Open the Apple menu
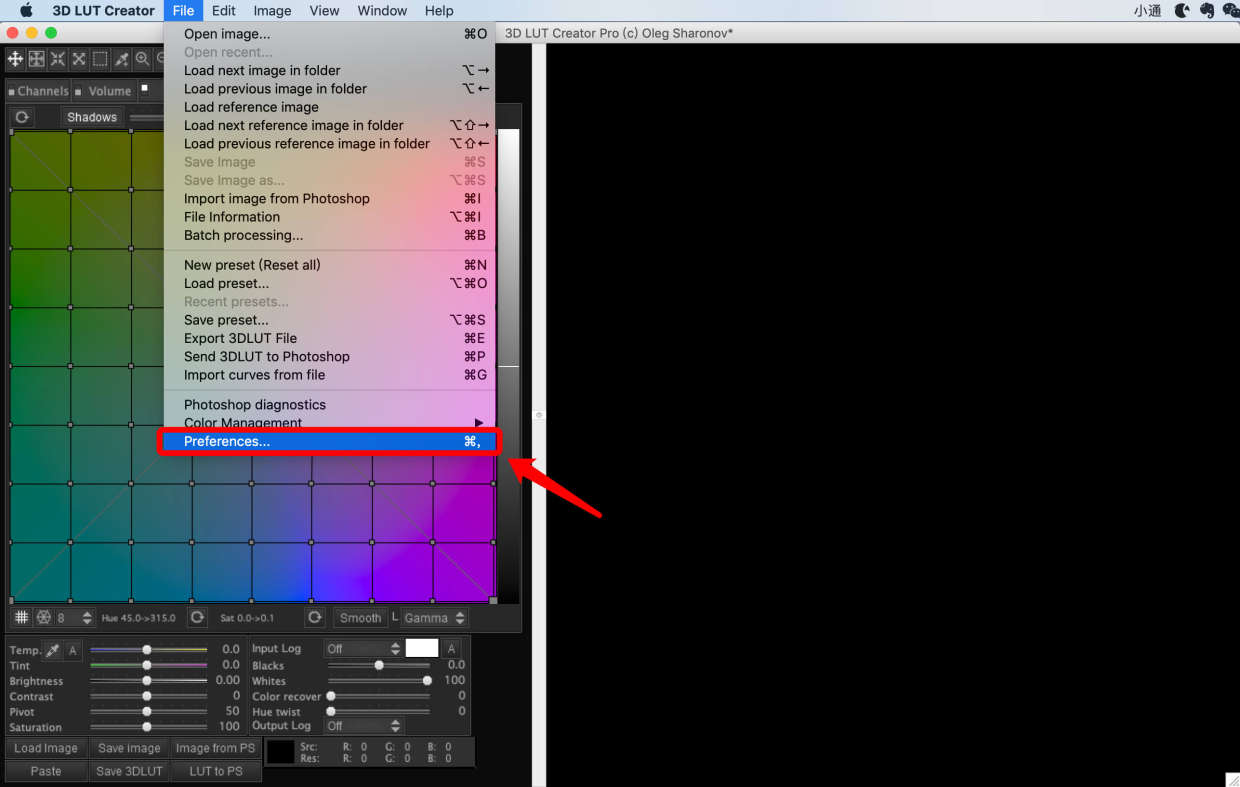 click(x=26, y=11)
